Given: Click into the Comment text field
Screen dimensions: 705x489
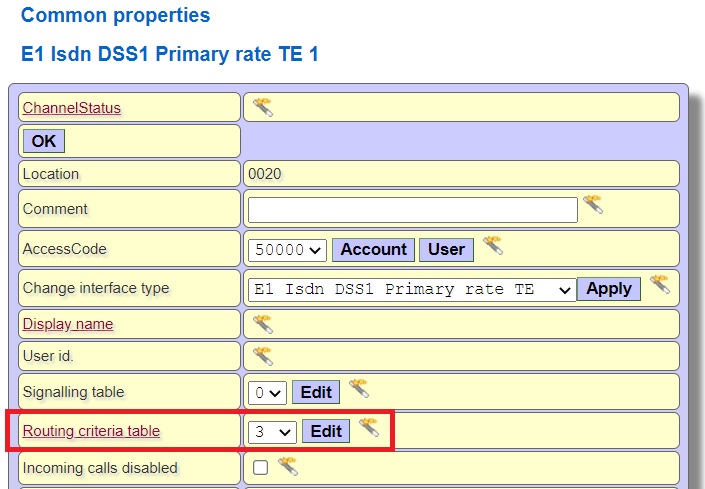Looking at the screenshot, I should point(412,210).
